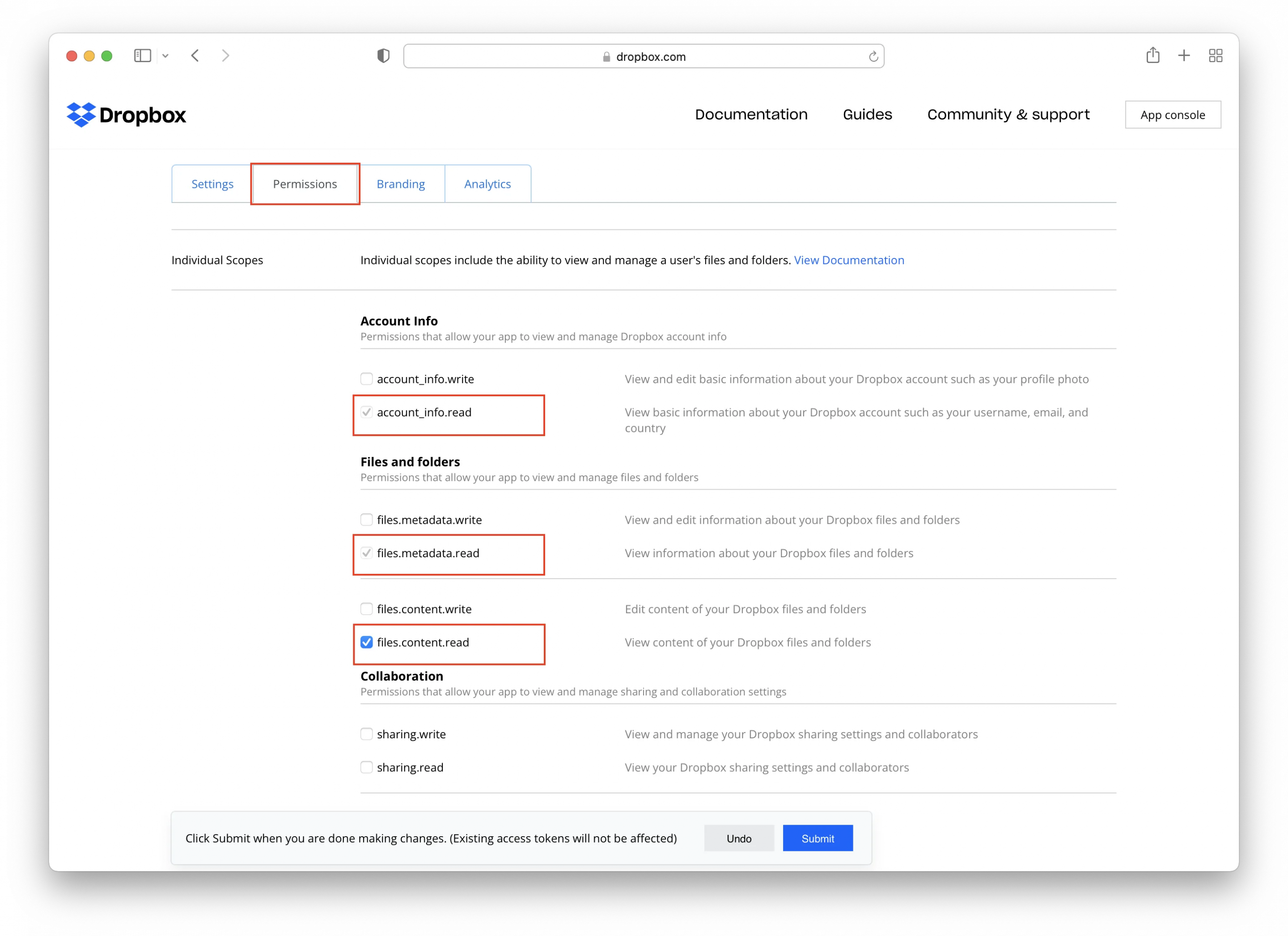Enable account_info.write checkbox

(x=367, y=379)
